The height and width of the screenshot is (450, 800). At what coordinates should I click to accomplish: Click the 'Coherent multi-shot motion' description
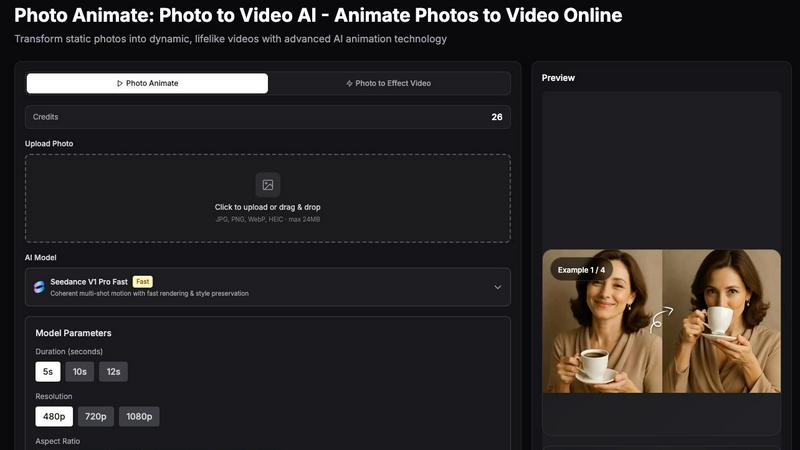click(149, 293)
